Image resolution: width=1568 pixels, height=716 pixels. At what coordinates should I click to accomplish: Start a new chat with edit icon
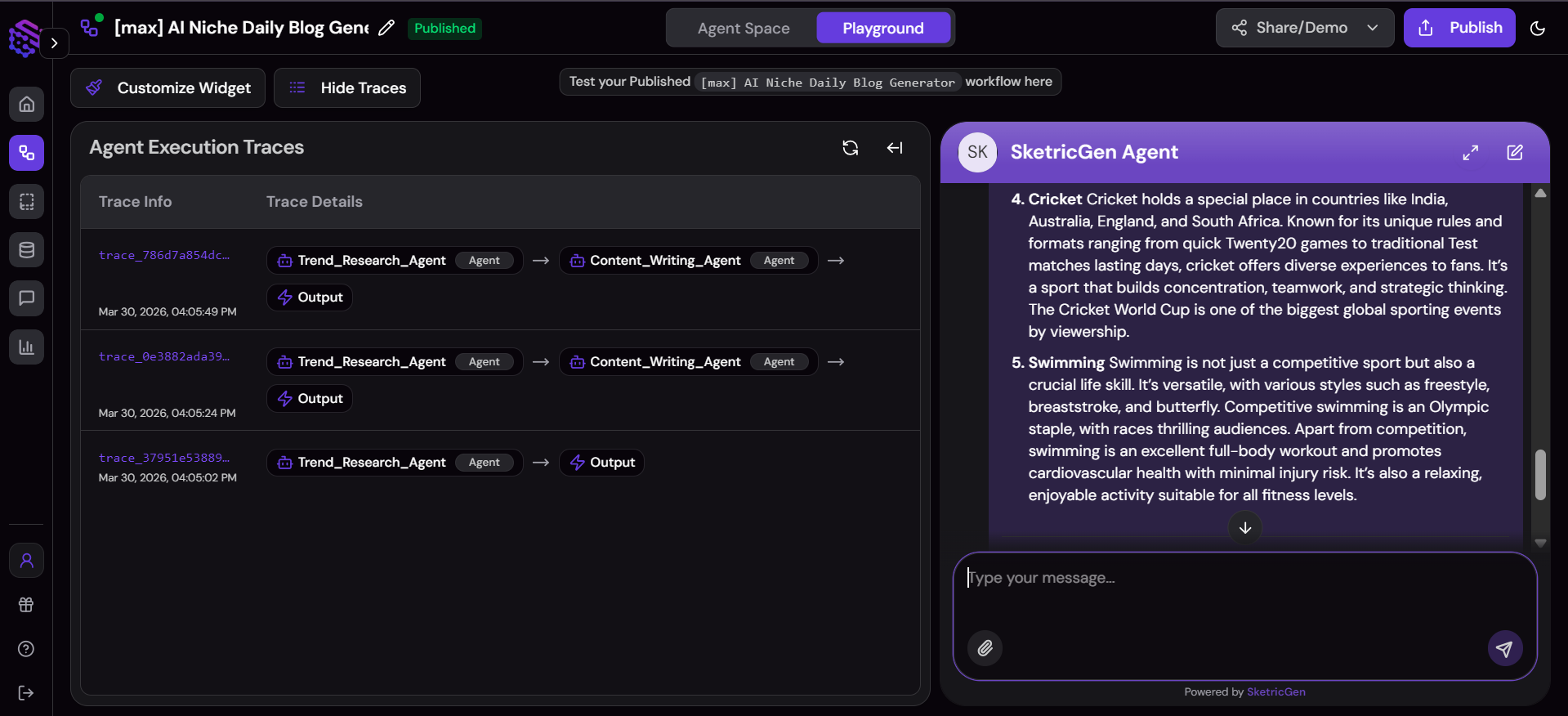point(1514,153)
